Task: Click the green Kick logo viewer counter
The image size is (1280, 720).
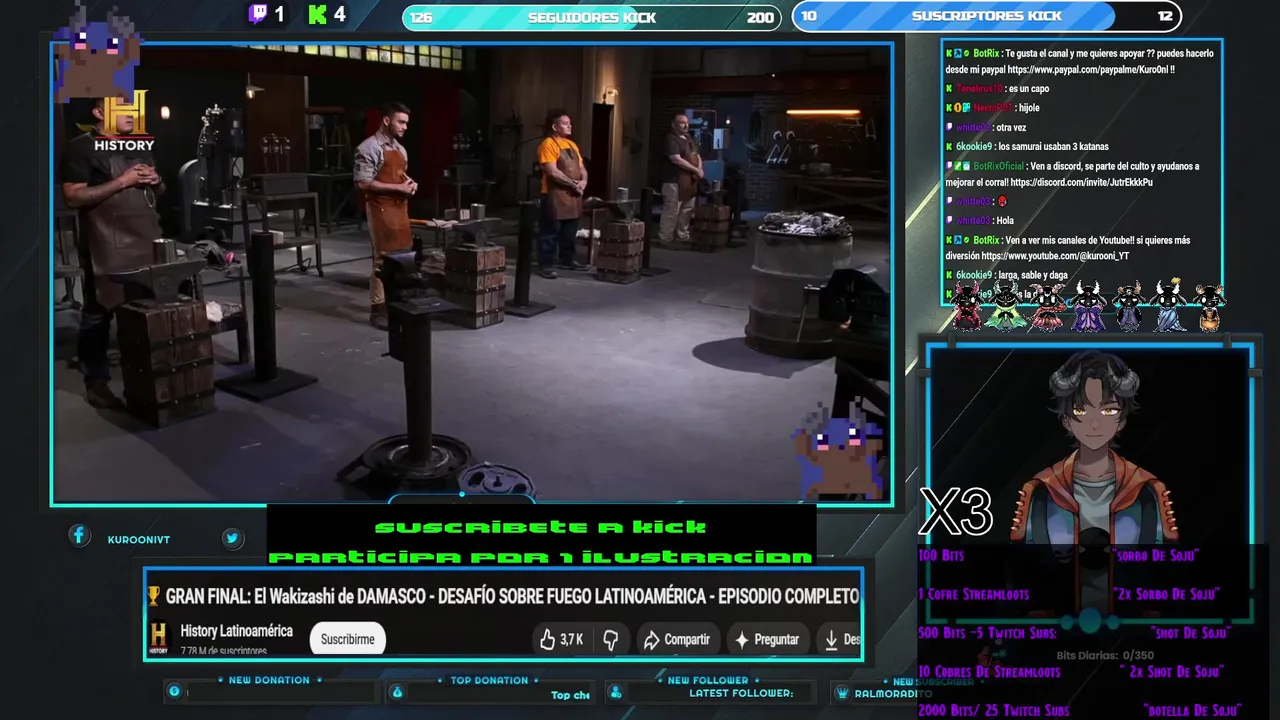Action: point(327,14)
